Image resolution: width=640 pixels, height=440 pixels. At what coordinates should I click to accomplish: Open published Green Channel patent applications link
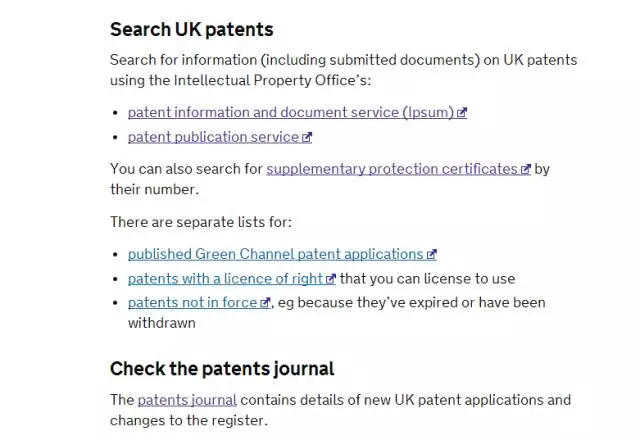pos(275,254)
